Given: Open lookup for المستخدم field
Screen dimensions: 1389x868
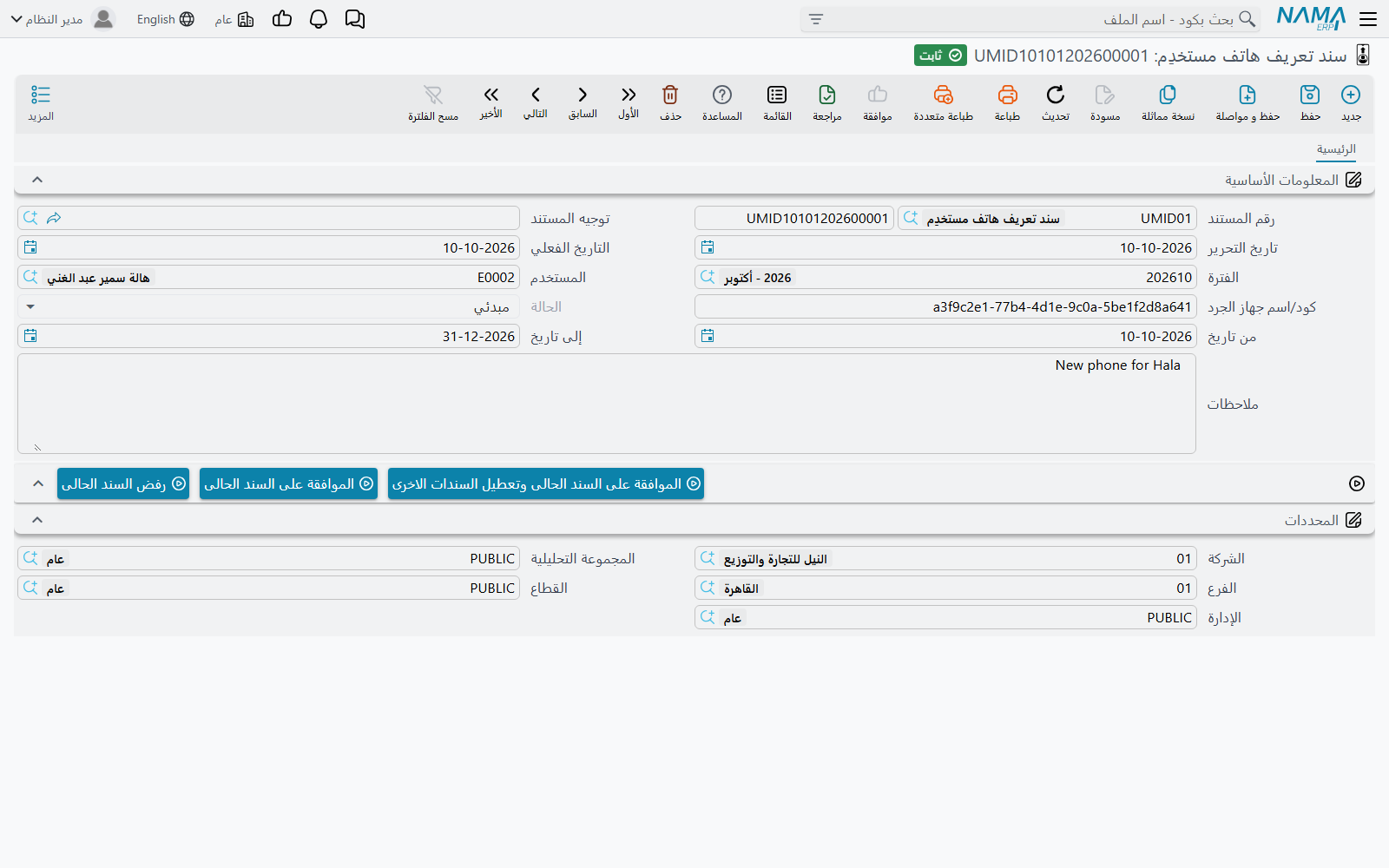Looking at the screenshot, I should [x=30, y=277].
